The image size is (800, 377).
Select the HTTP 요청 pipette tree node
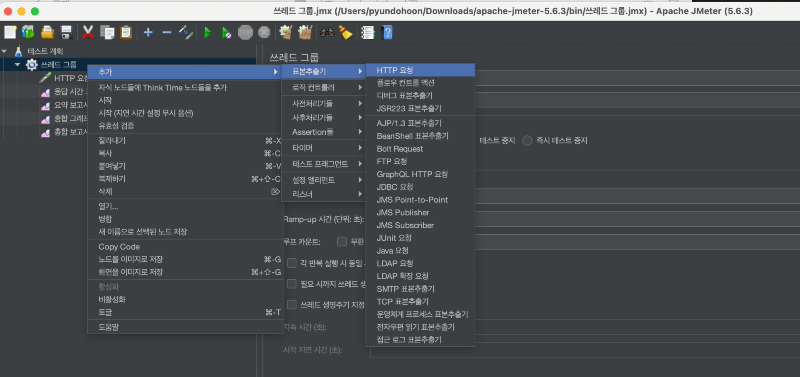click(64, 78)
